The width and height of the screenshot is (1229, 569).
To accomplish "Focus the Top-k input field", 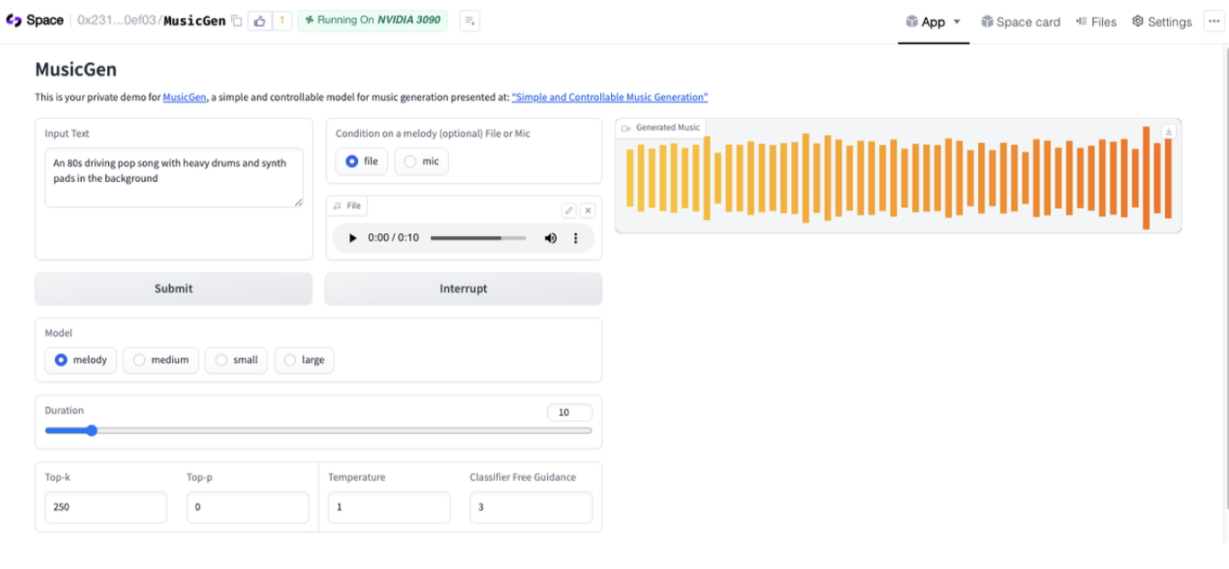I will click(x=105, y=507).
